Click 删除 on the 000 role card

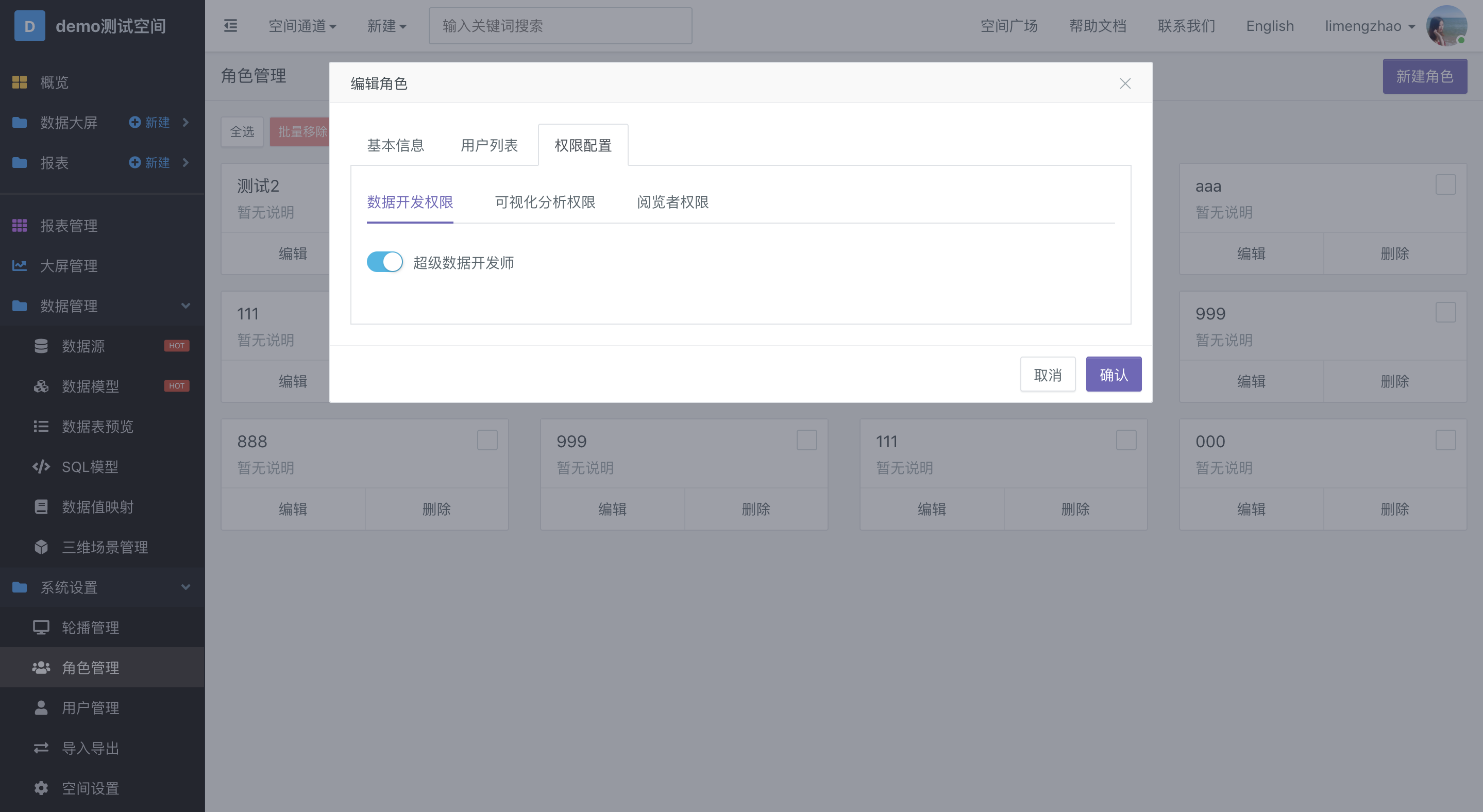[x=1395, y=509]
